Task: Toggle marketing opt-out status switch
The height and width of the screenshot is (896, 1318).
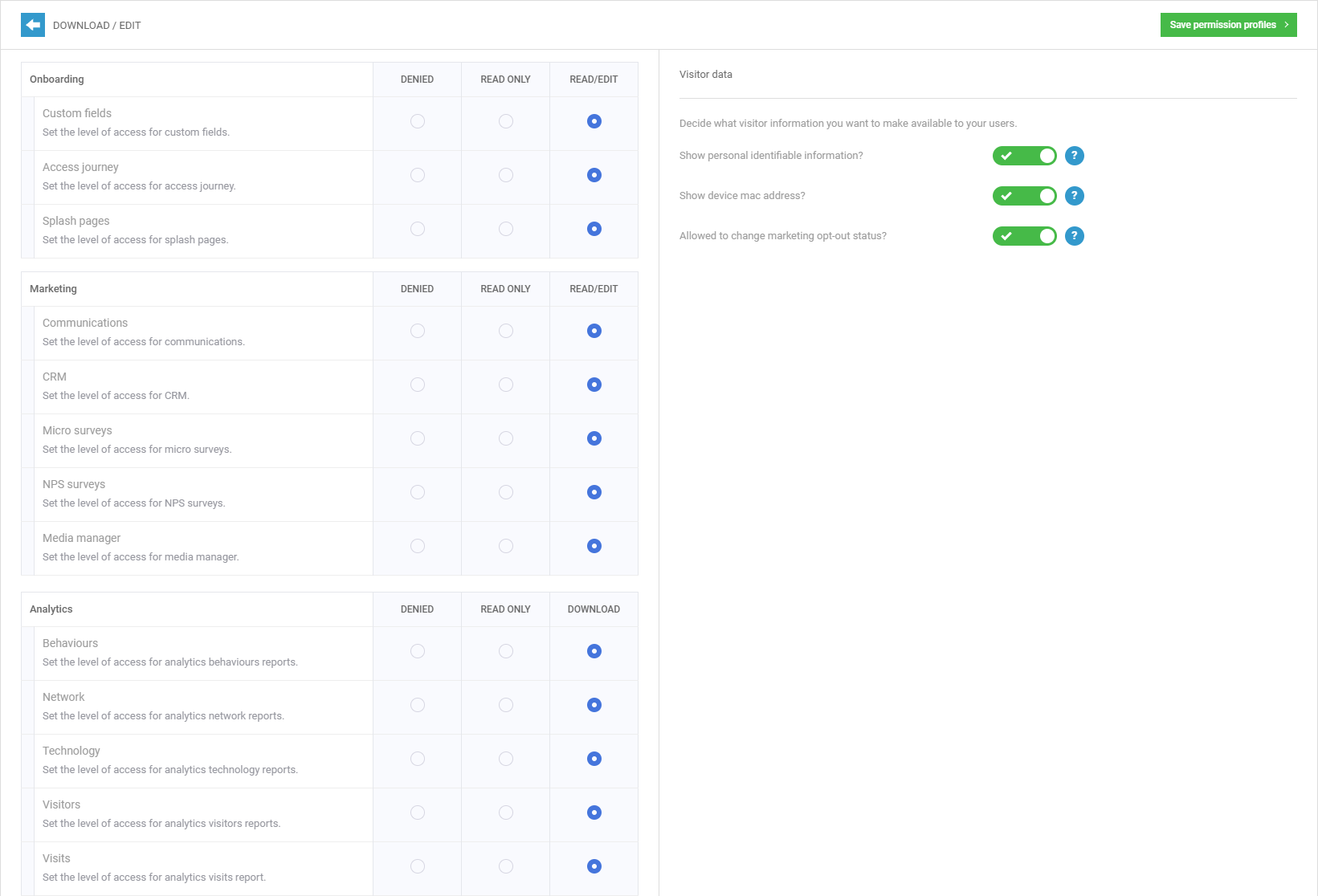Action: (x=1025, y=236)
